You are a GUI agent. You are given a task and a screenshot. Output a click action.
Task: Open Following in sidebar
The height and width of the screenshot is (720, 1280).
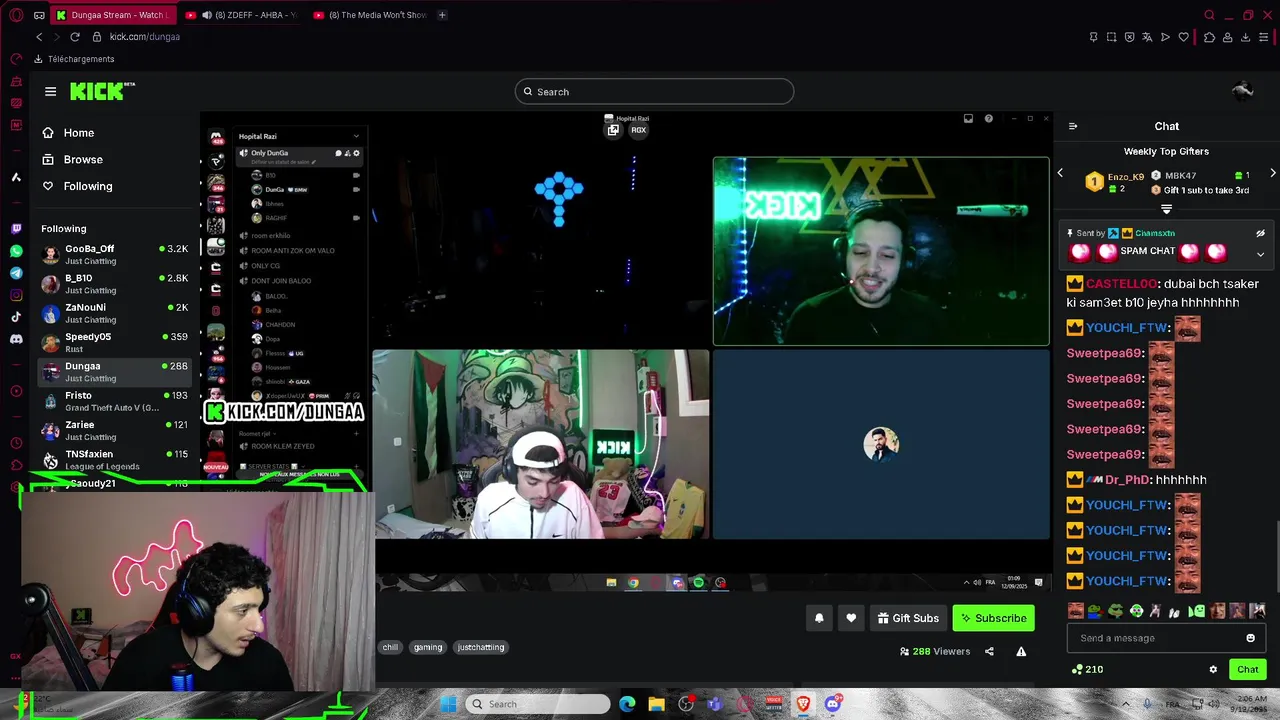pos(77,186)
